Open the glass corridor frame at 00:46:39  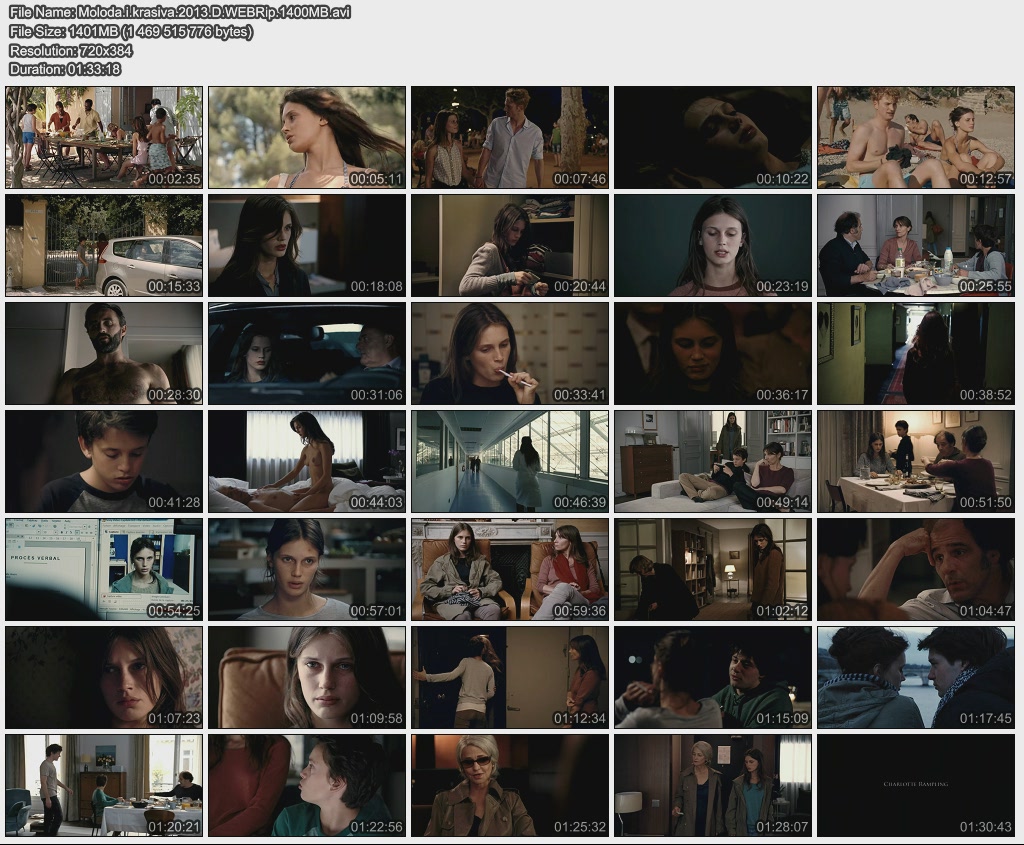[510, 461]
